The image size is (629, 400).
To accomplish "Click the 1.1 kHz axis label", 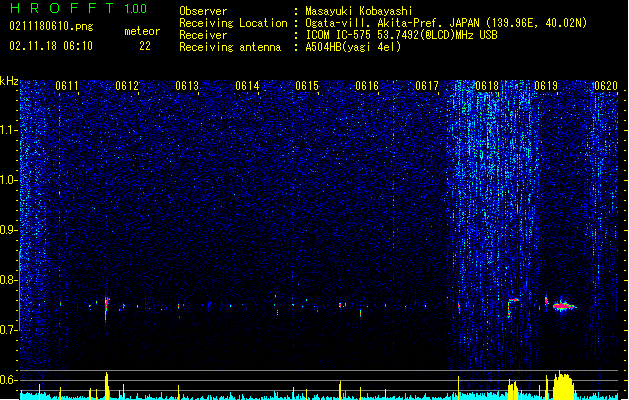I will (8, 130).
